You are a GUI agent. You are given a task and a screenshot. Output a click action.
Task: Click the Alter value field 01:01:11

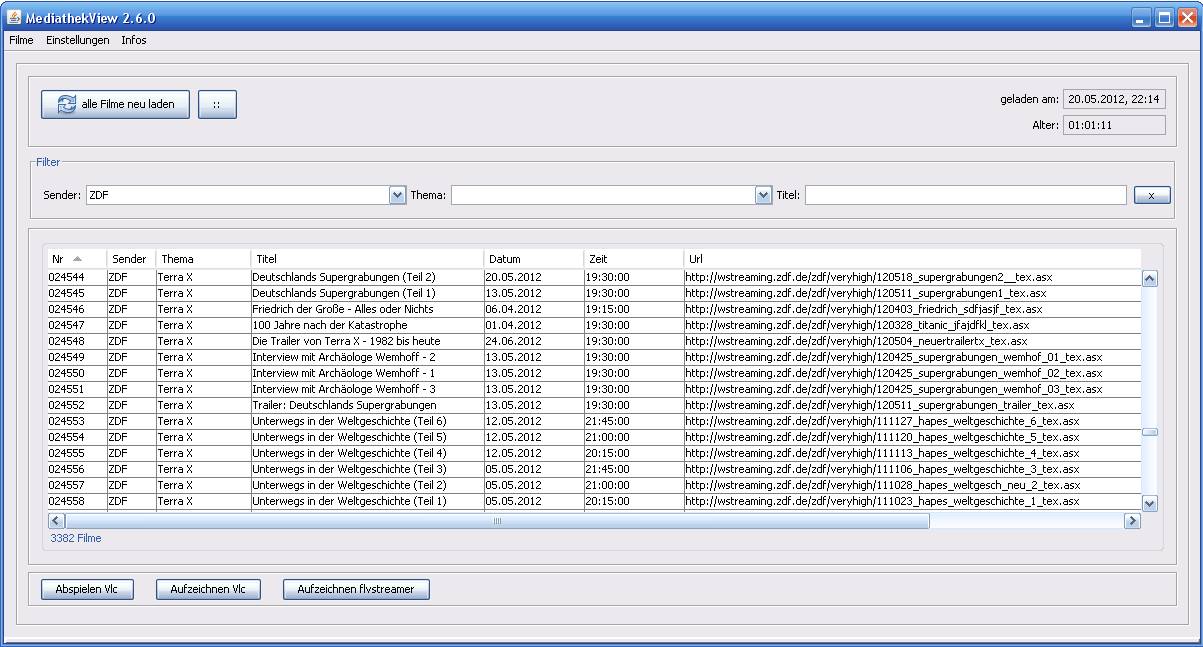tap(1114, 125)
